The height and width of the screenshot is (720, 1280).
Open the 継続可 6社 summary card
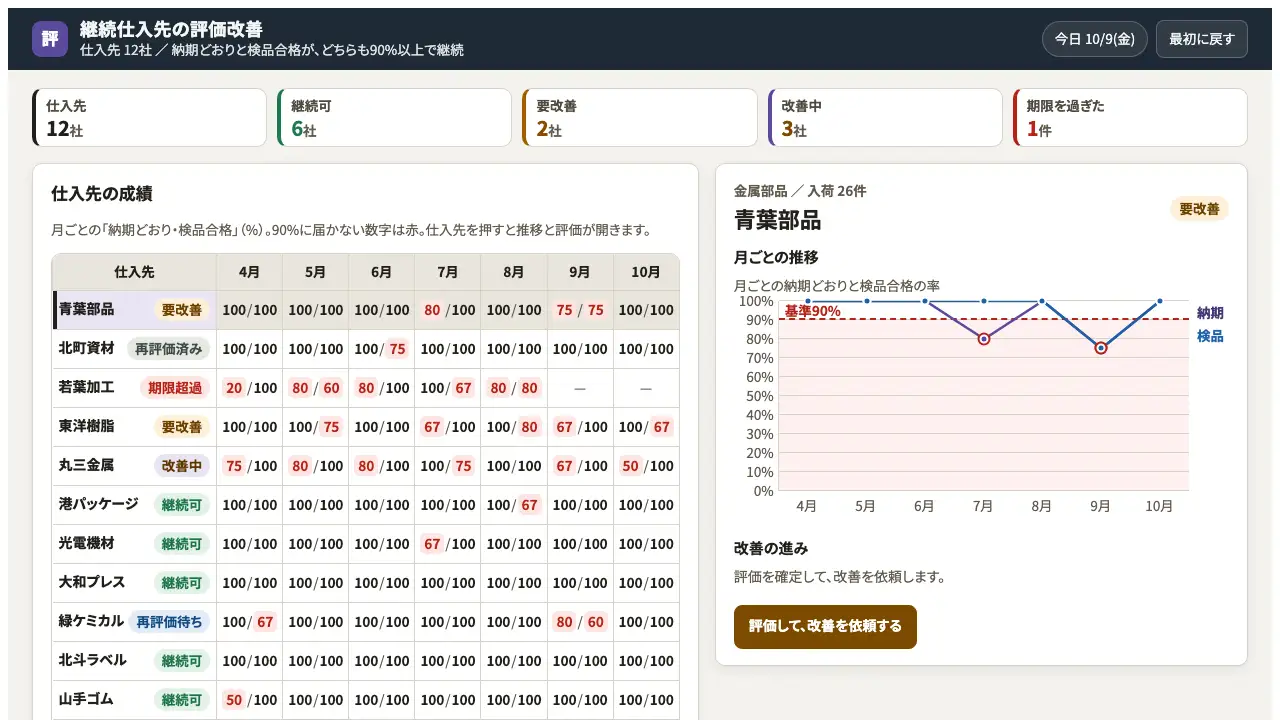(395, 117)
